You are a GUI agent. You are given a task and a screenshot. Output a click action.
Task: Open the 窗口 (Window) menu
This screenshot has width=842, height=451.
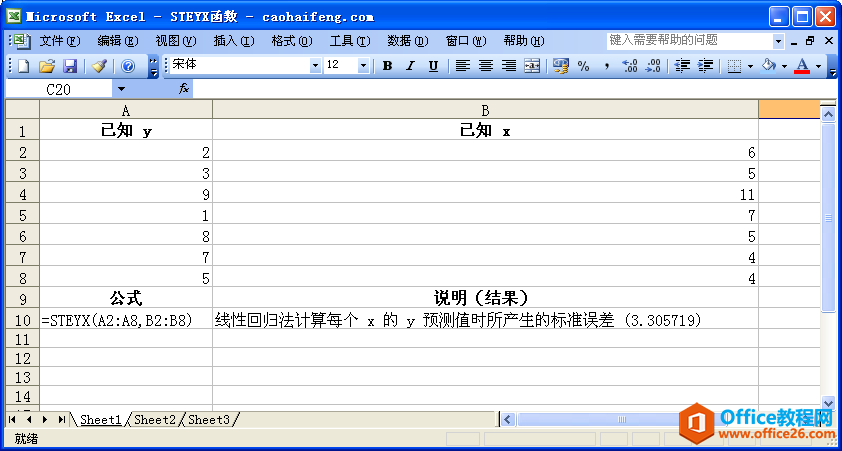466,41
